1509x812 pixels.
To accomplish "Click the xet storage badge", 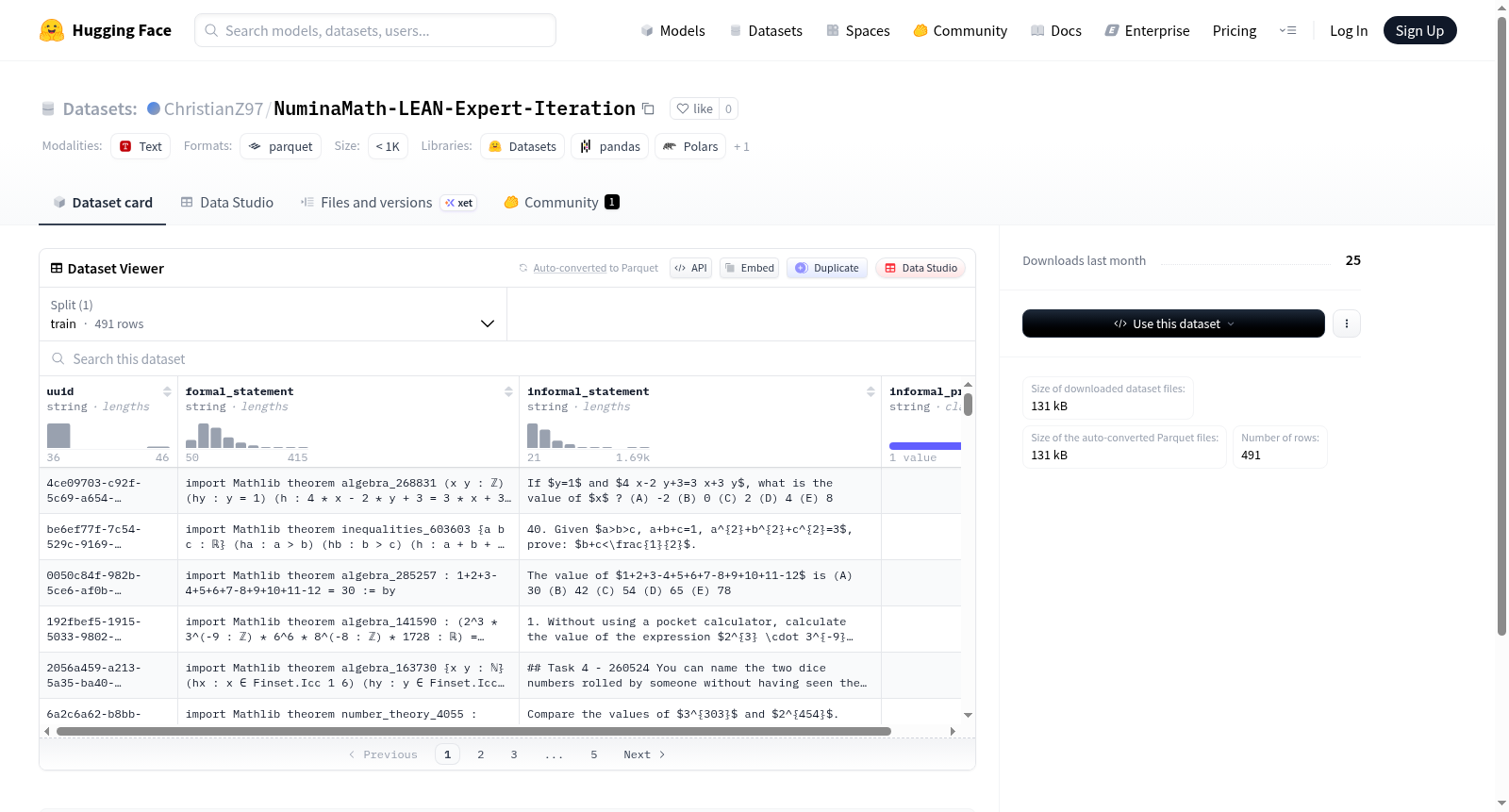I will (x=459, y=203).
